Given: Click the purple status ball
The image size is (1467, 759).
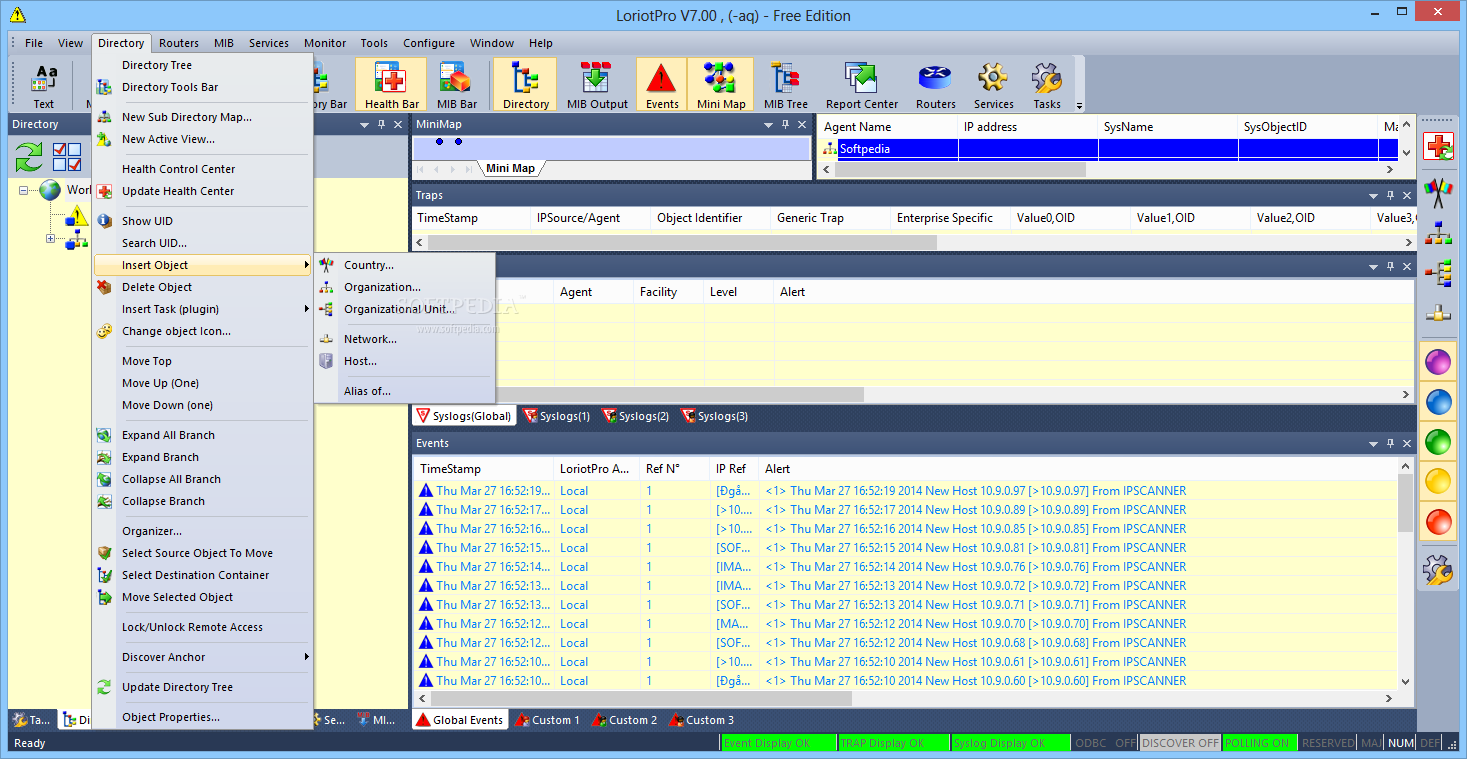Looking at the screenshot, I should (1438, 361).
